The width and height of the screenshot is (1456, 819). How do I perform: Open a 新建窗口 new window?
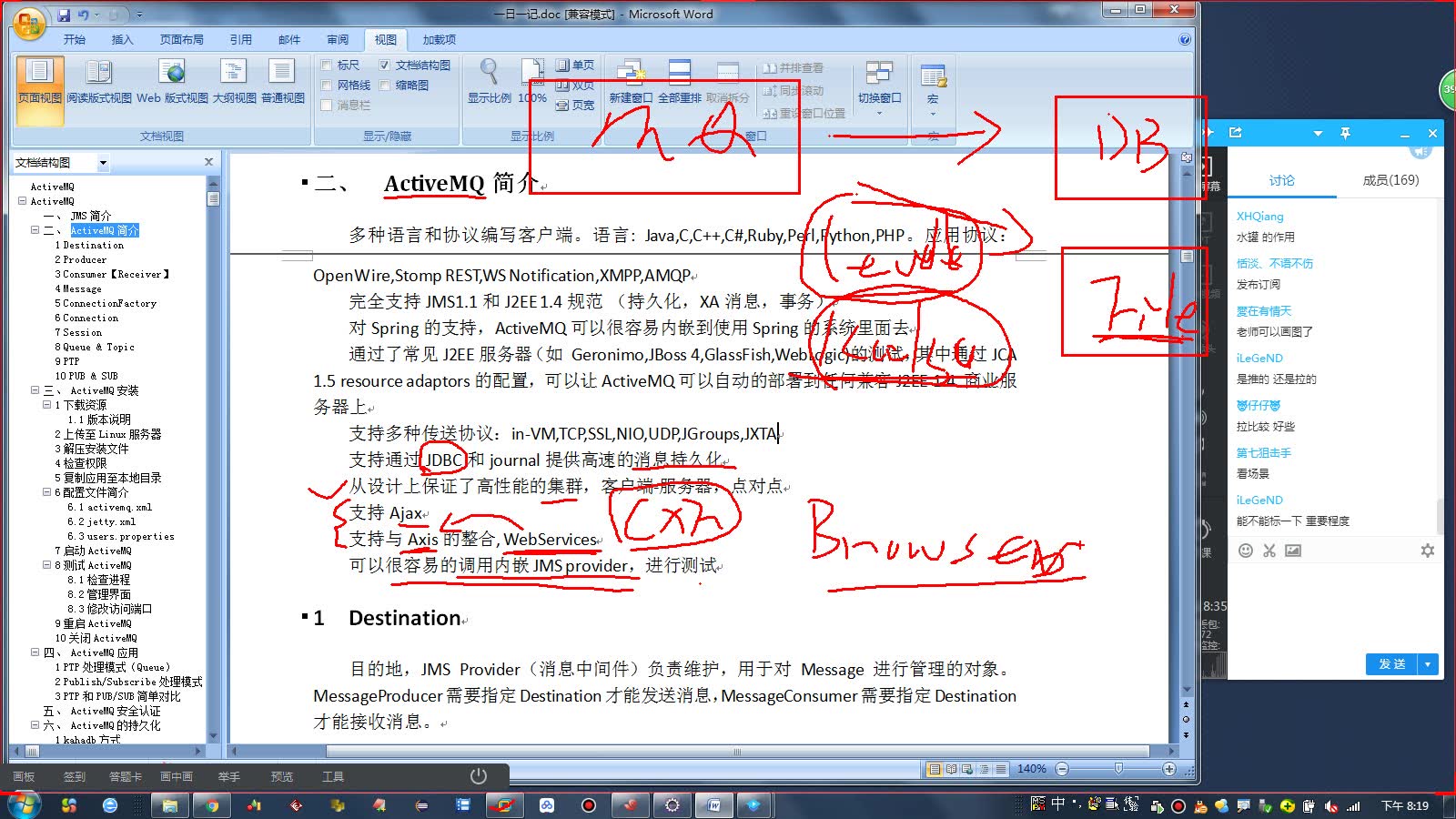click(631, 82)
